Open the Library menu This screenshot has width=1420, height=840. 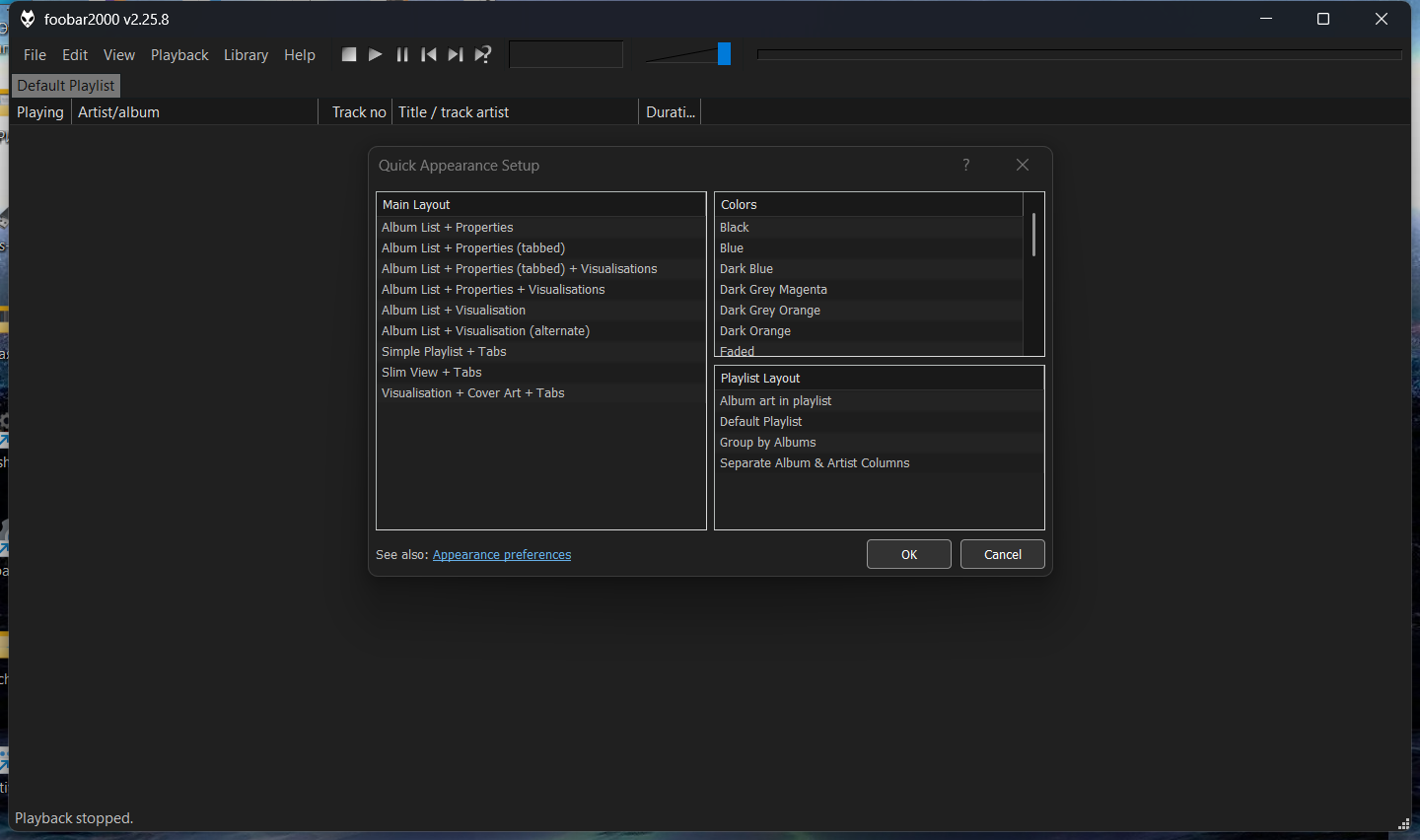(x=246, y=55)
